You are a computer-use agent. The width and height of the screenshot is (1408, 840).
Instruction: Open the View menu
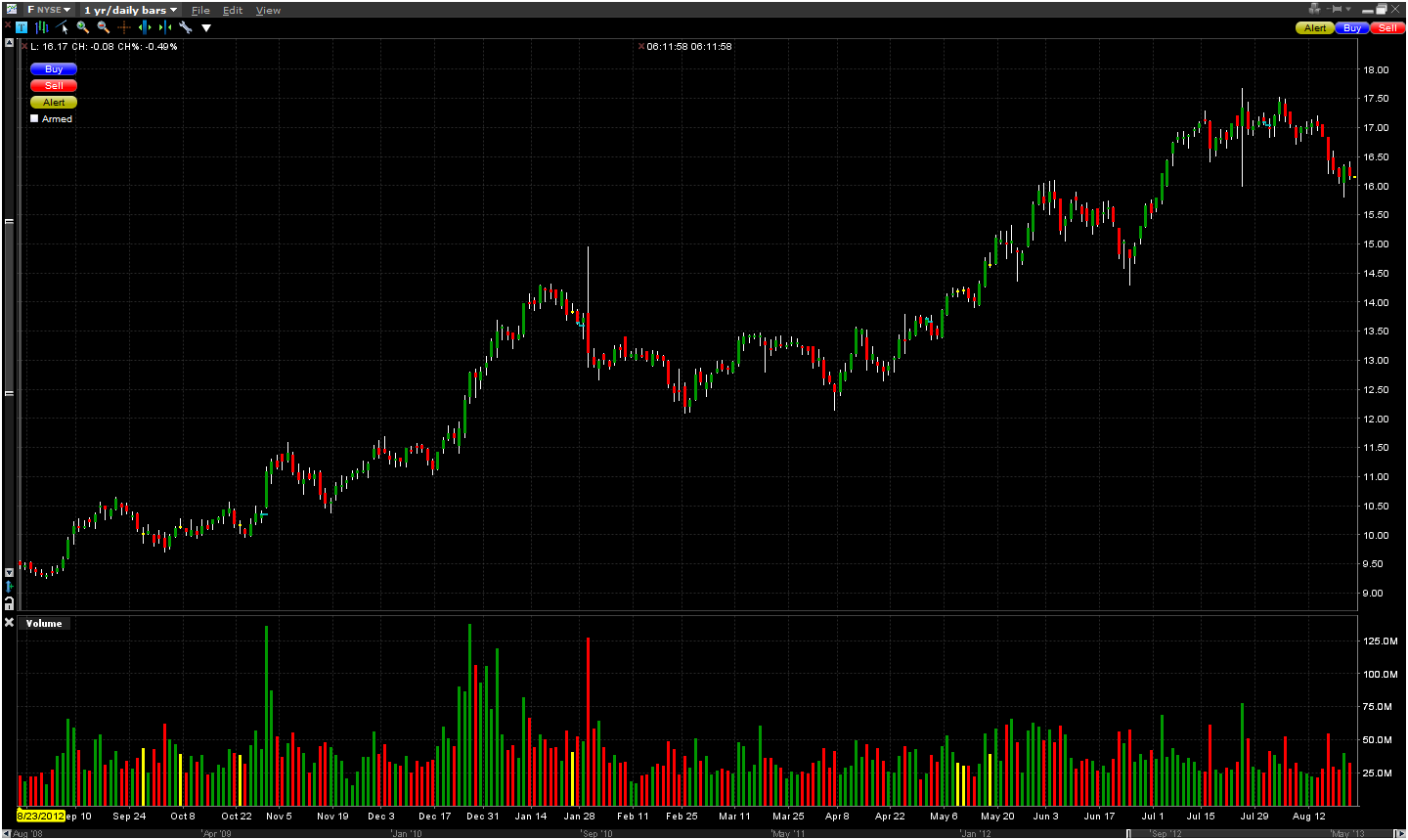[268, 10]
